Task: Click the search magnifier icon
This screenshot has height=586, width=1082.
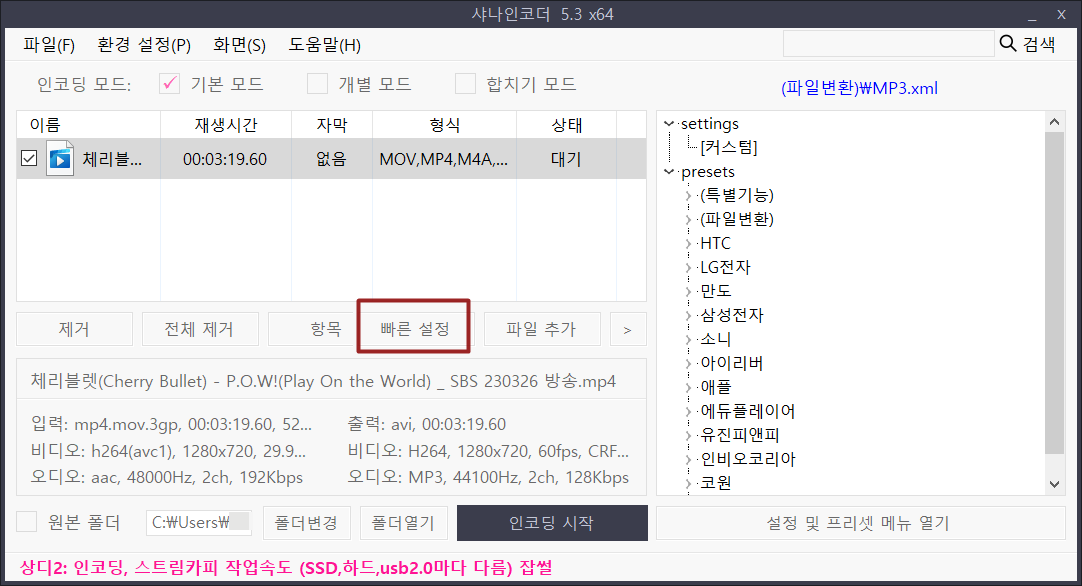Action: 1007,44
